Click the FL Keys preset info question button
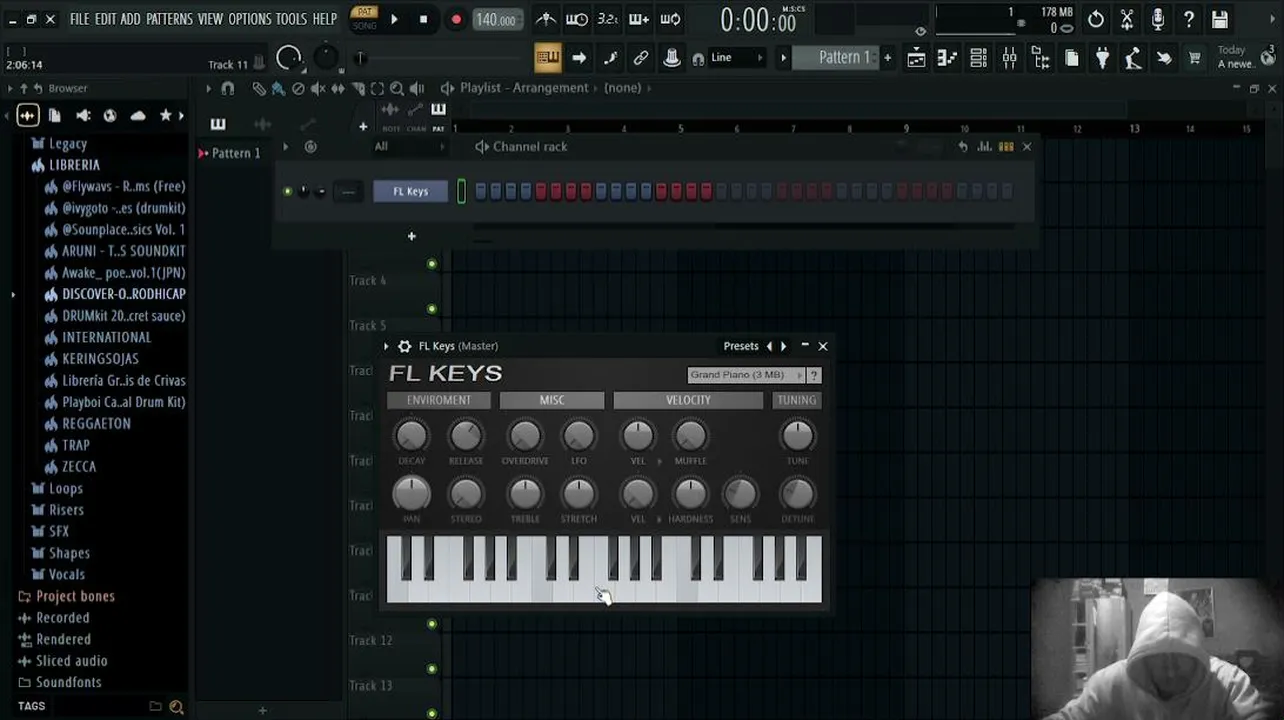The image size is (1284, 720). 814,375
